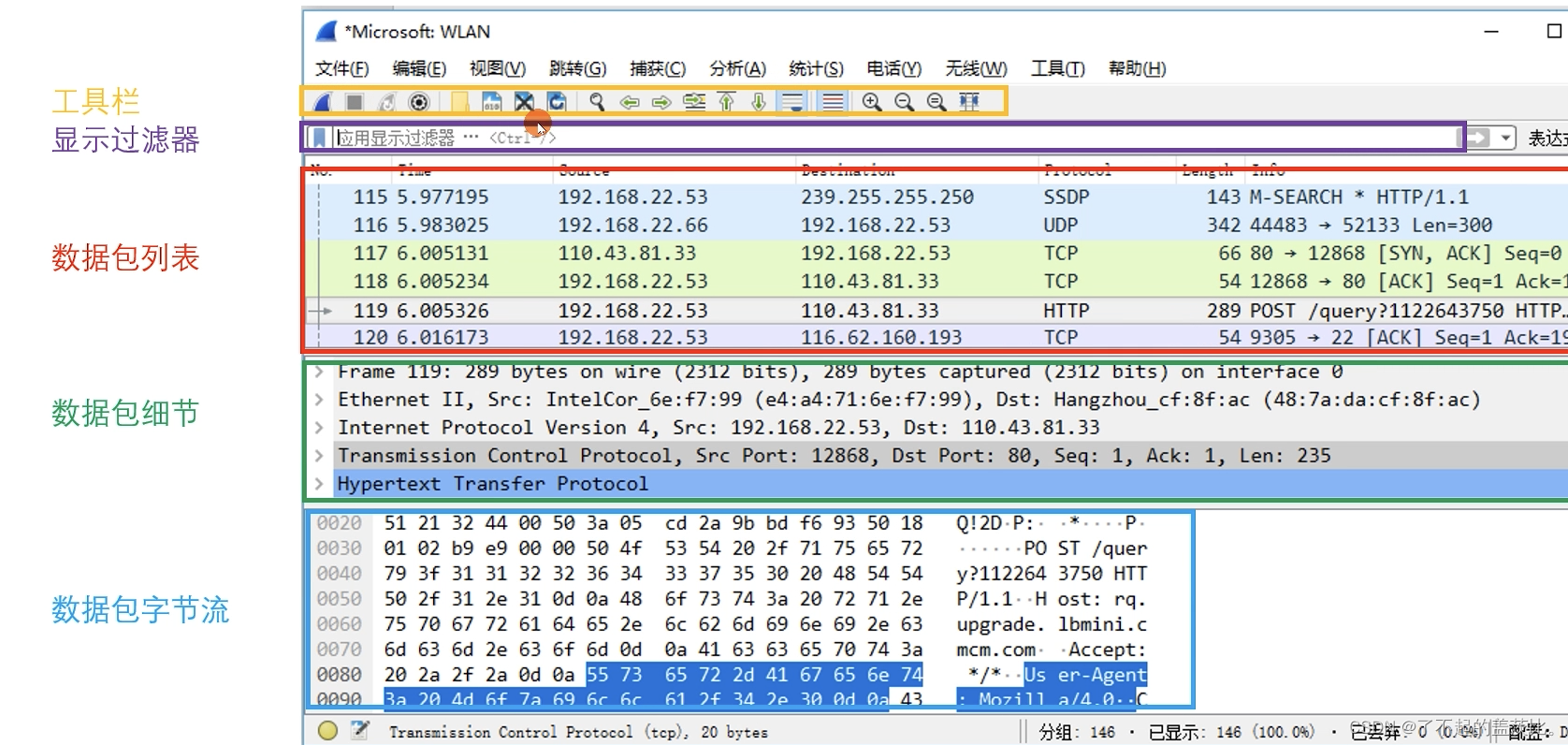Viewport: 1568px width, 745px height.
Task: Jump to the last packet
Action: [x=759, y=102]
